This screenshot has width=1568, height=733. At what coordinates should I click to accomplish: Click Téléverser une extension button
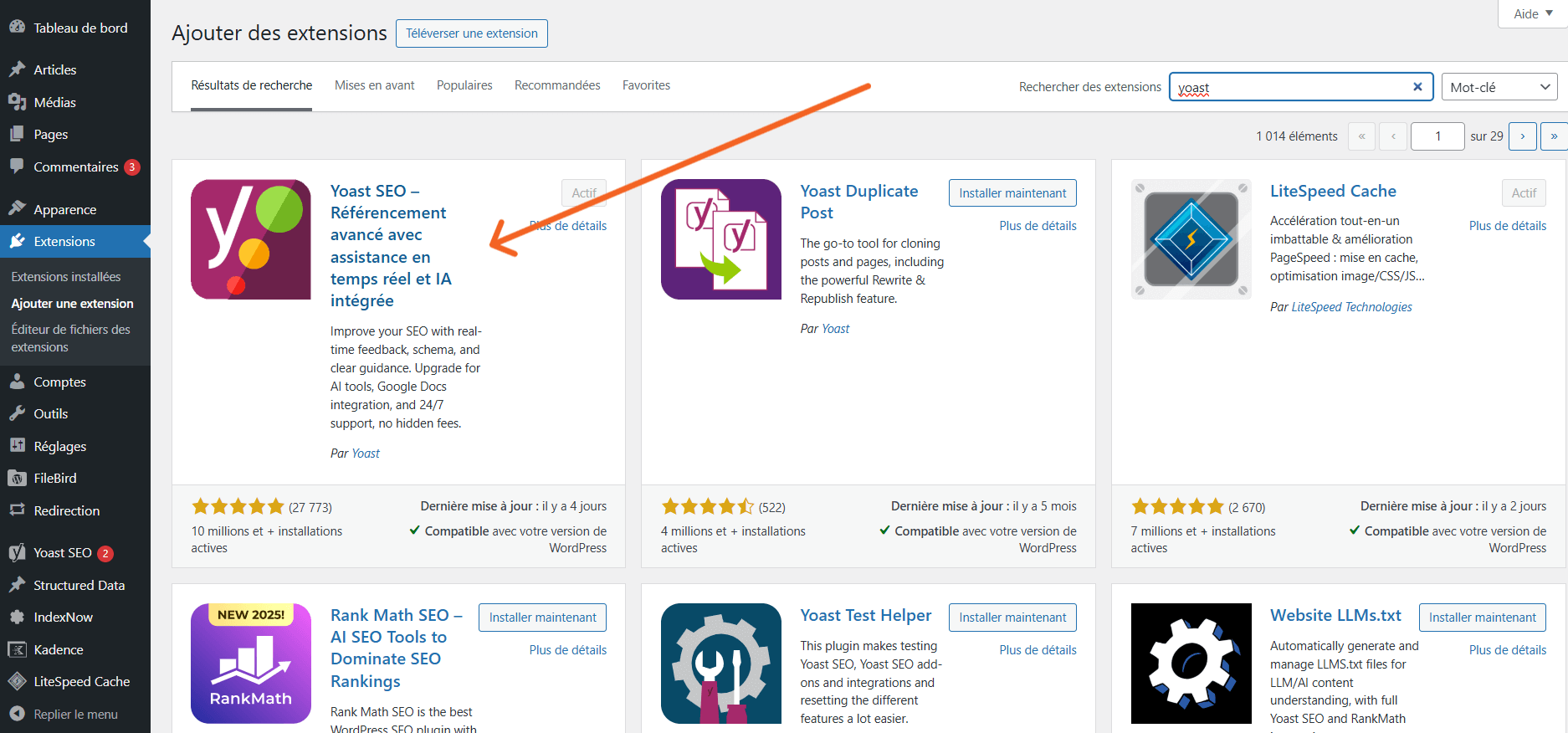[472, 33]
